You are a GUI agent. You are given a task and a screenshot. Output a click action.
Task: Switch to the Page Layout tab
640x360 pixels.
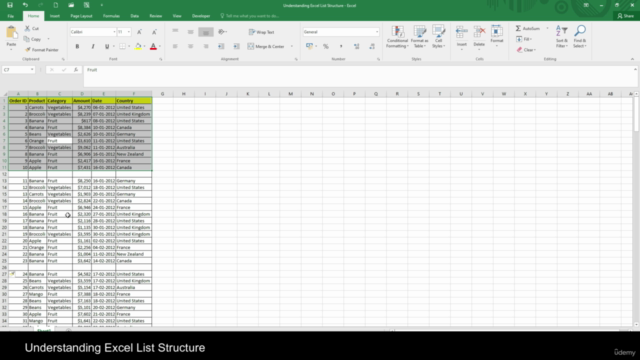point(81,16)
